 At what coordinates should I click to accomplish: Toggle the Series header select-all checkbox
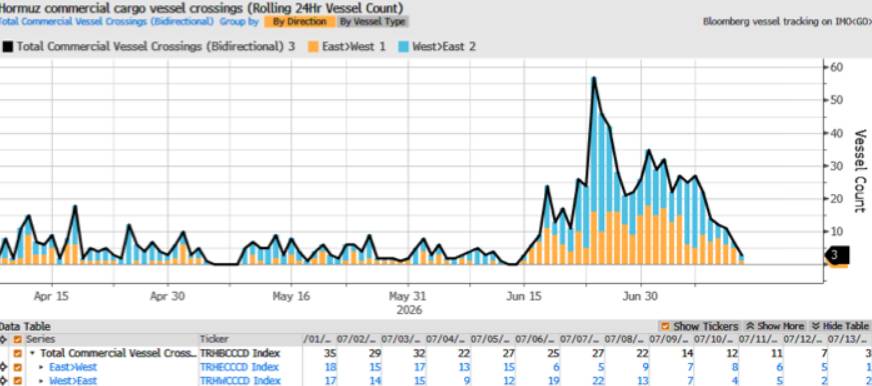[18, 339]
